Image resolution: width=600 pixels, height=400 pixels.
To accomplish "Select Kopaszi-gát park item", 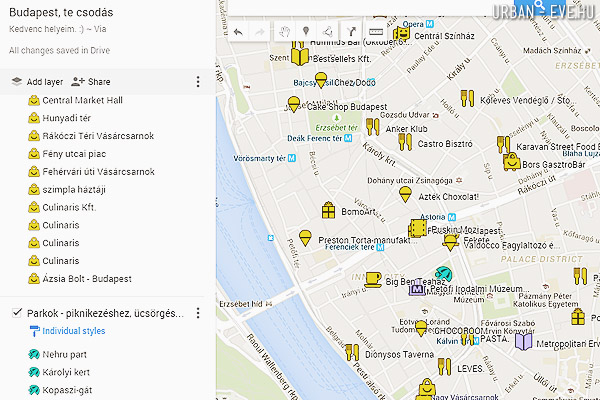I will tap(60, 390).
